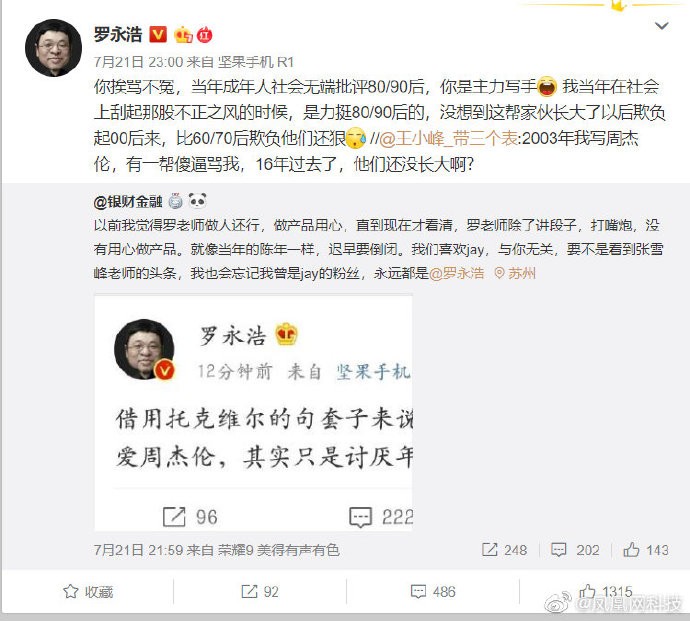
Task: Open the @王小峰_带三个表 mention link
Action: tap(449, 139)
